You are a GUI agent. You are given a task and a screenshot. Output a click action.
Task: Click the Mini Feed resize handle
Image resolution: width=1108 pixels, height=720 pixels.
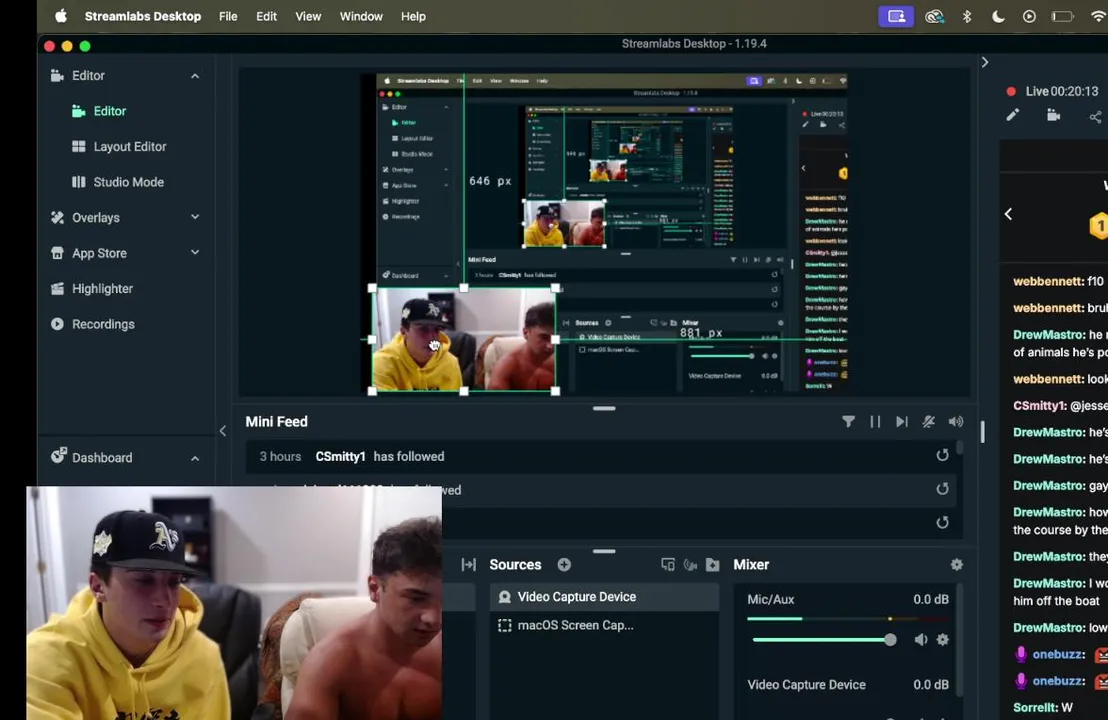604,408
